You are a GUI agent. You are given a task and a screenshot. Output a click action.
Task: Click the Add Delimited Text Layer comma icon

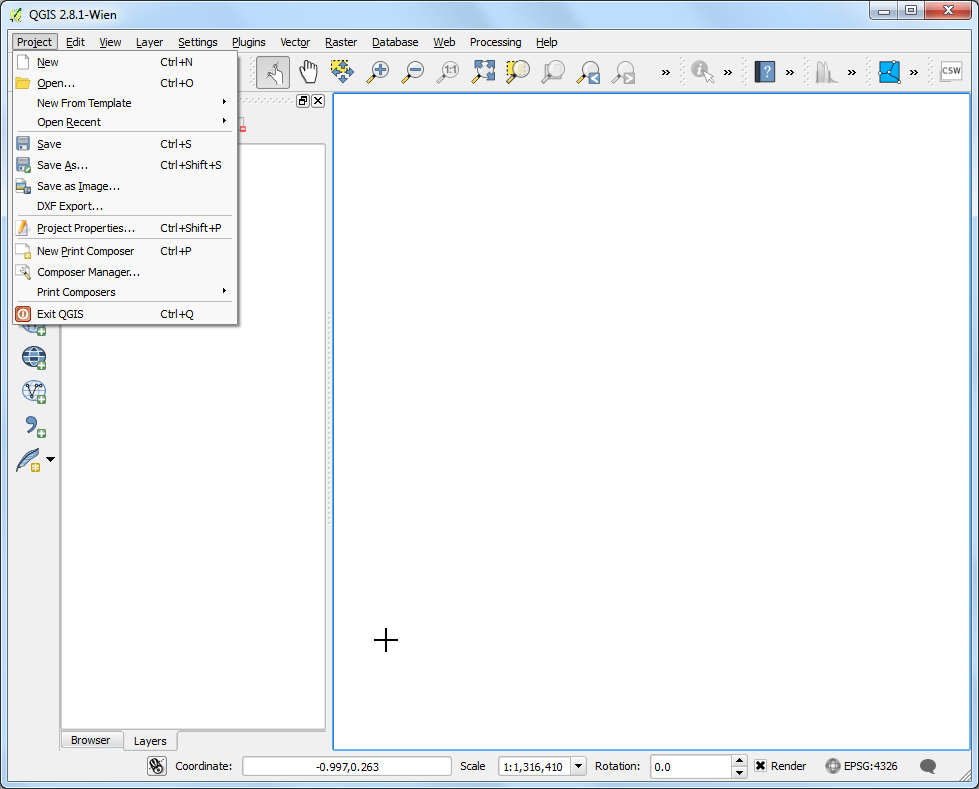pyautogui.click(x=35, y=427)
